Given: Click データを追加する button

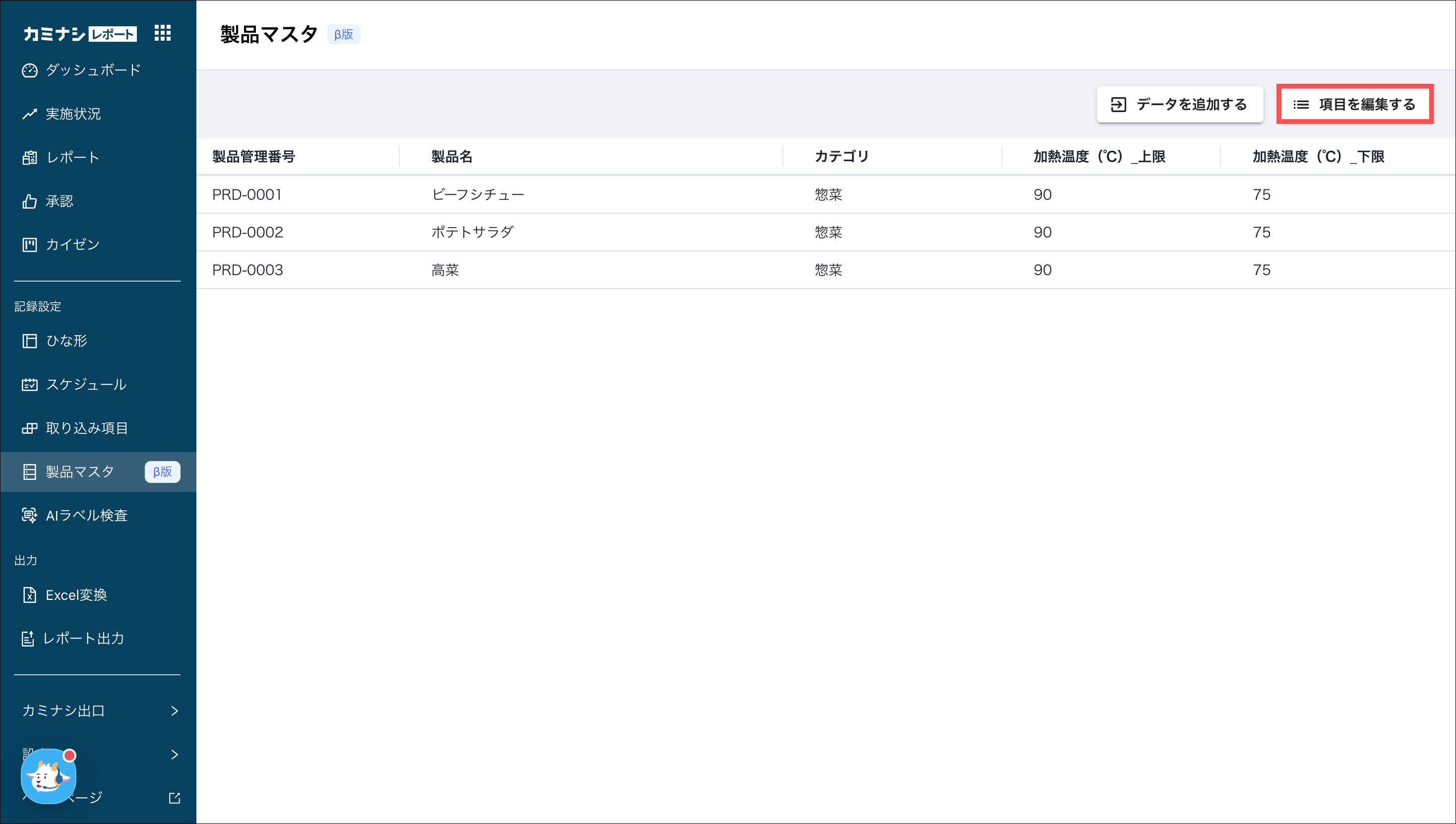Looking at the screenshot, I should tap(1180, 105).
